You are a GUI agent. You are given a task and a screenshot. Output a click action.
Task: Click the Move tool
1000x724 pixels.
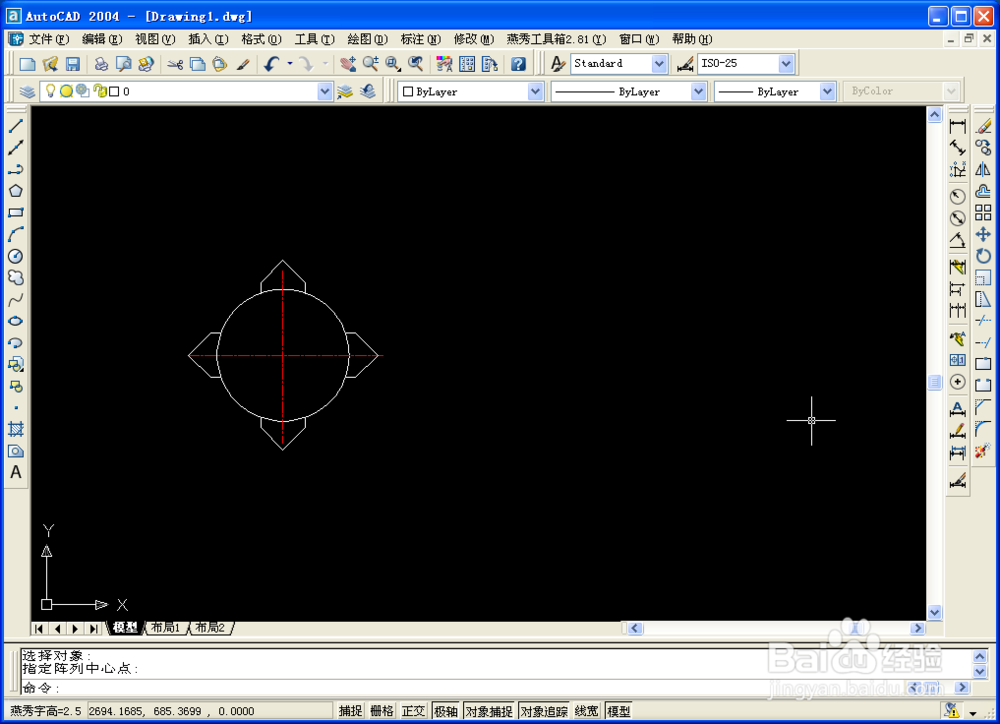983,234
